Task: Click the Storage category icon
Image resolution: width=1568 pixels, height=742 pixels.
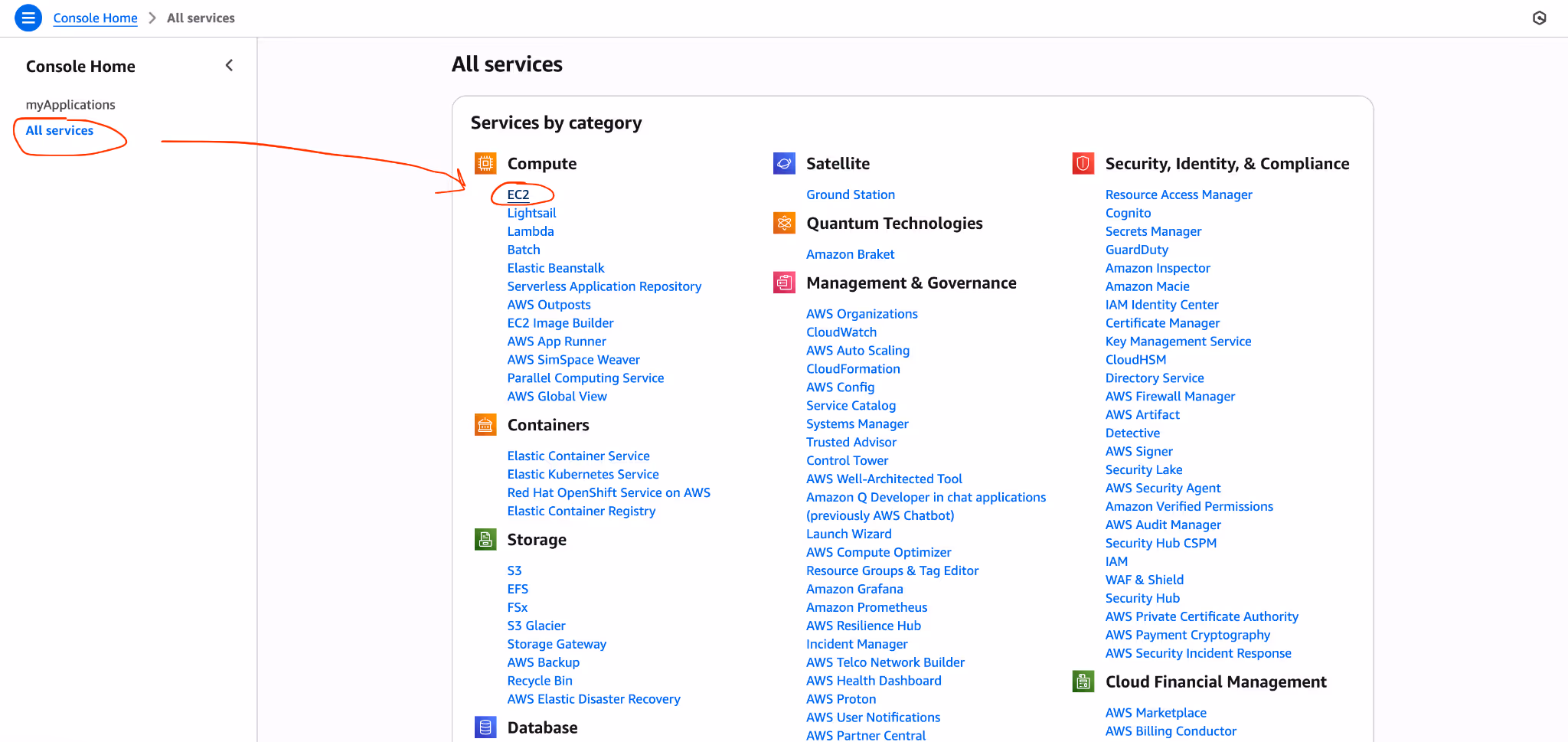Action: coord(485,539)
